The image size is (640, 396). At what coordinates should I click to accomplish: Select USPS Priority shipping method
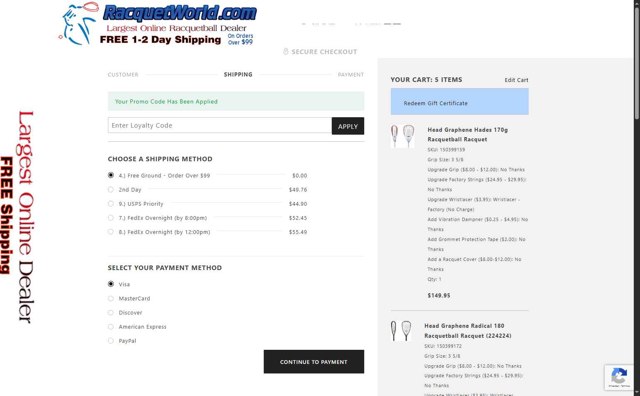click(111, 204)
